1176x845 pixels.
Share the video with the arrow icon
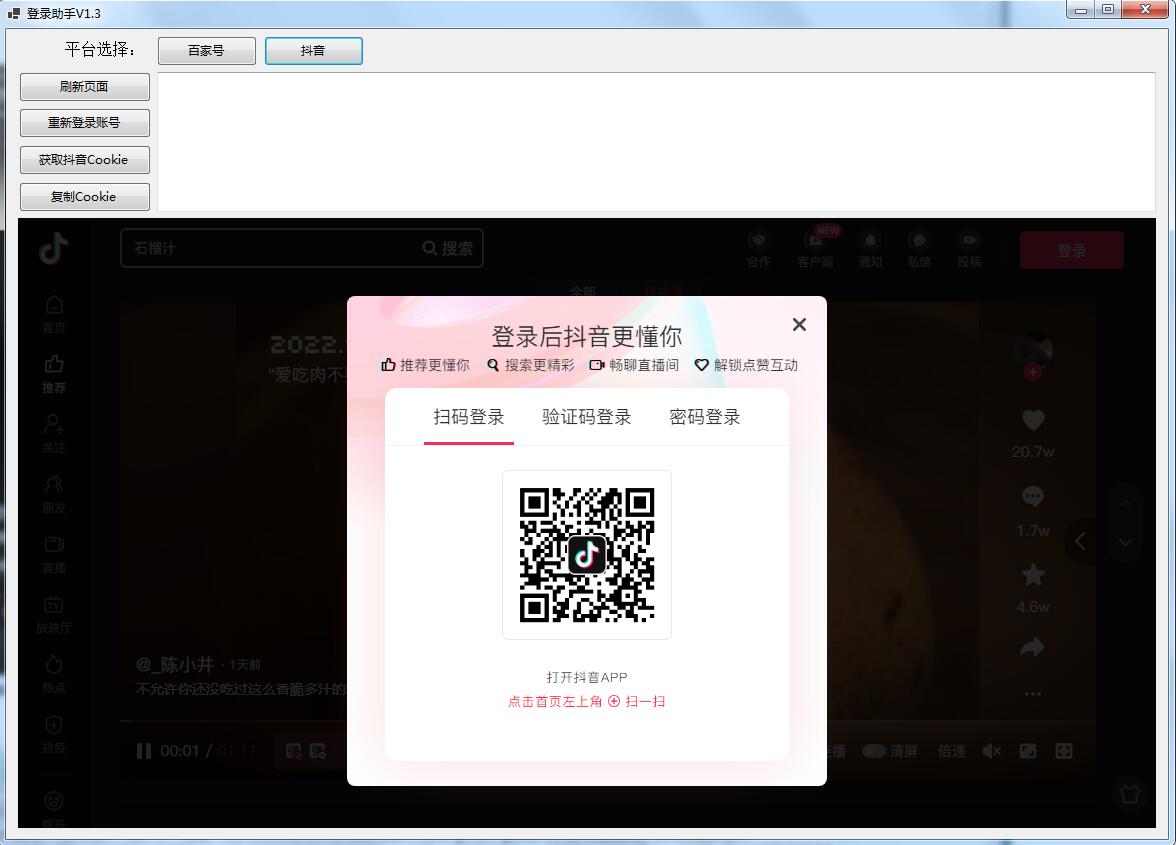pyautogui.click(x=1033, y=647)
